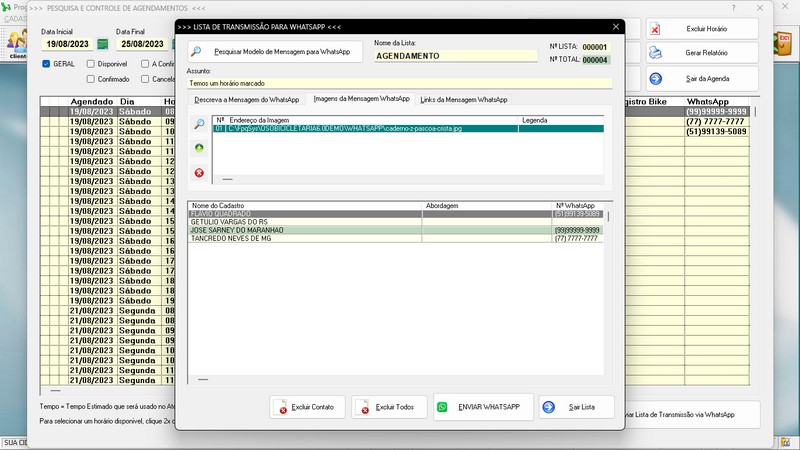Click Excluir Horário button in agenda window
The image size is (800, 450).
(x=702, y=29)
